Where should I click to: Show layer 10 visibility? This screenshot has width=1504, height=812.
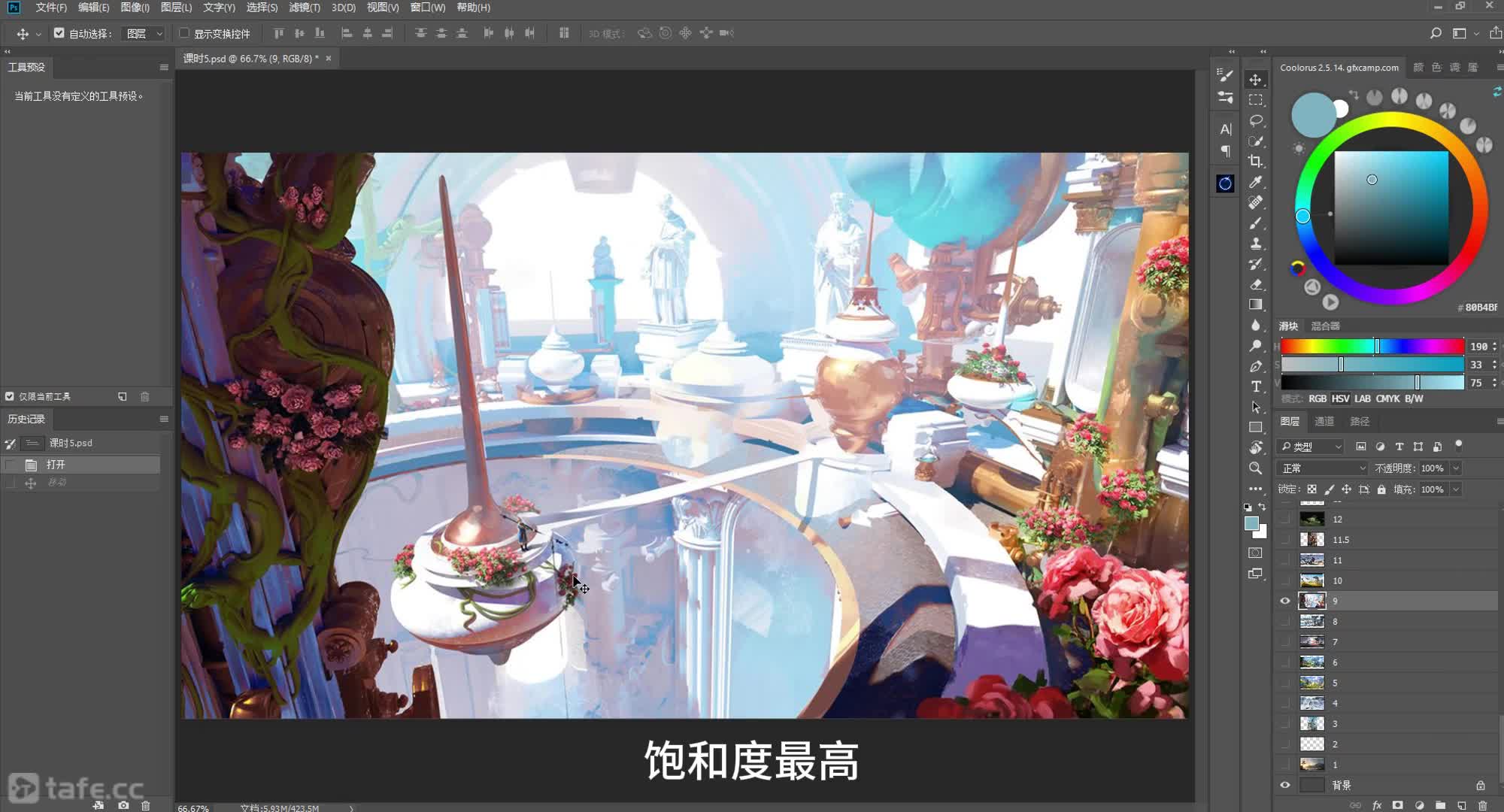(1284, 580)
